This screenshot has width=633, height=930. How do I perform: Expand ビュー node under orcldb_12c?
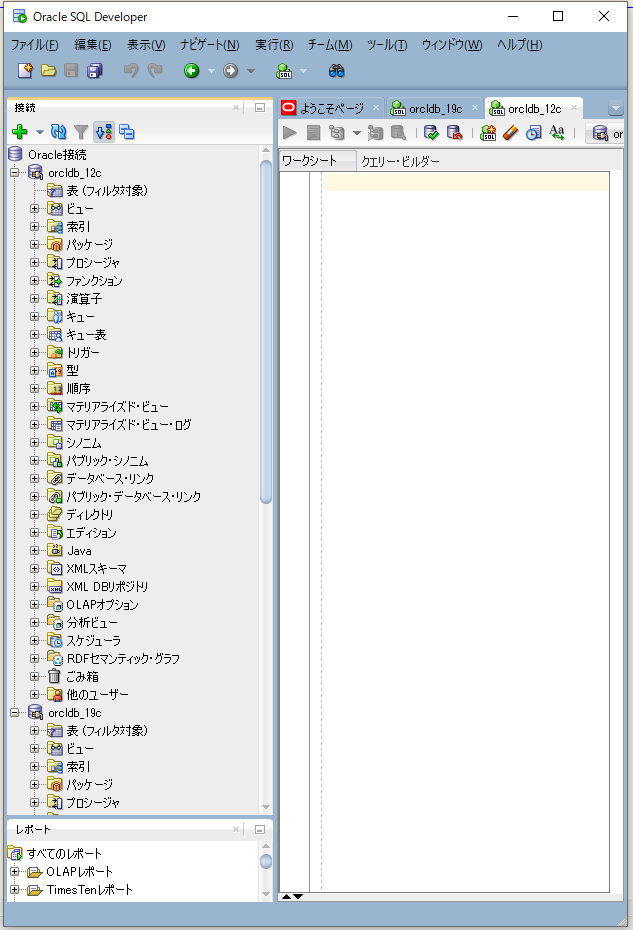(x=34, y=209)
